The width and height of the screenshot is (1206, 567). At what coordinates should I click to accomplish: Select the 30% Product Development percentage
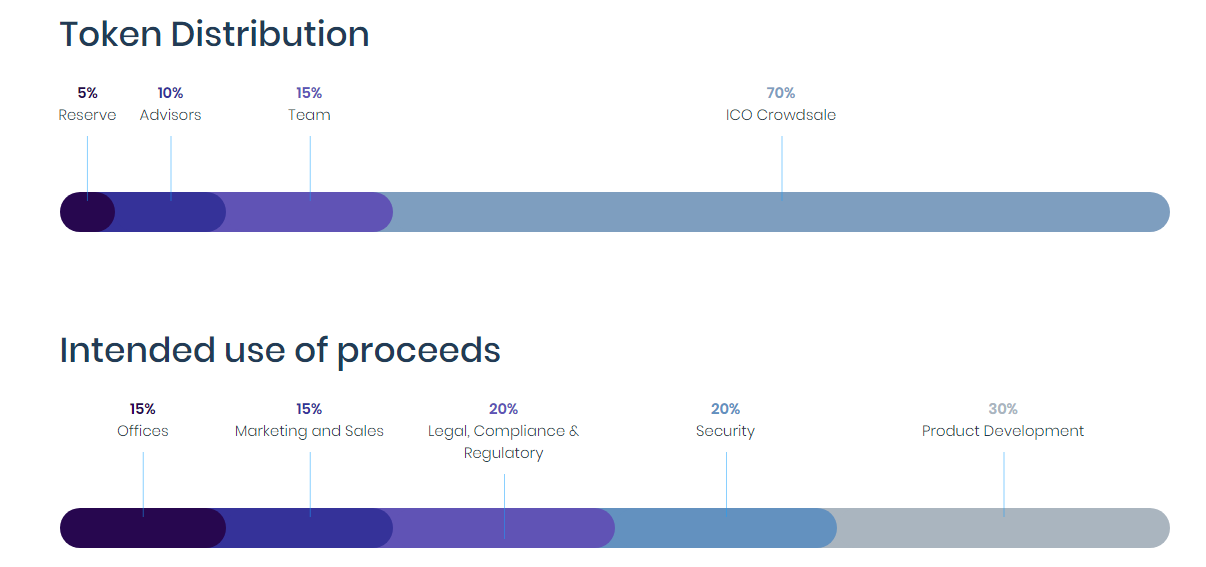point(1003,409)
